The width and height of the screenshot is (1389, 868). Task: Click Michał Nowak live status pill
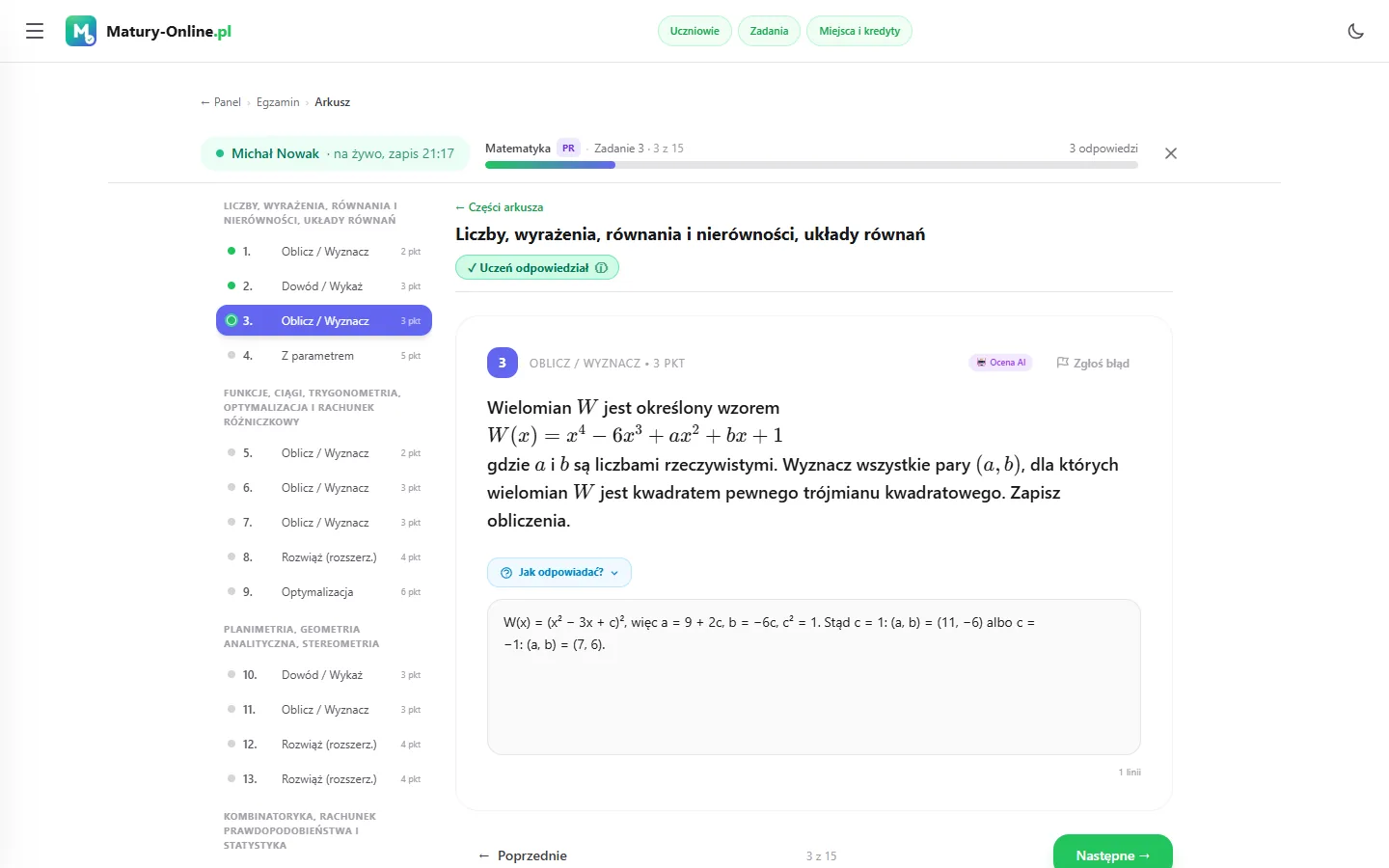[x=335, y=153]
